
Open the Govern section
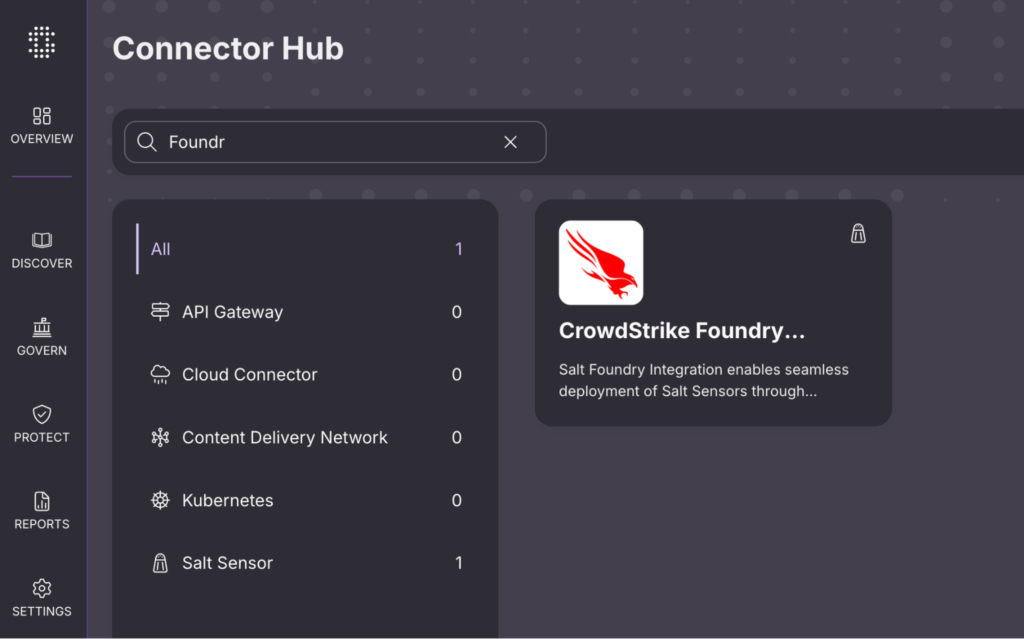(42, 337)
